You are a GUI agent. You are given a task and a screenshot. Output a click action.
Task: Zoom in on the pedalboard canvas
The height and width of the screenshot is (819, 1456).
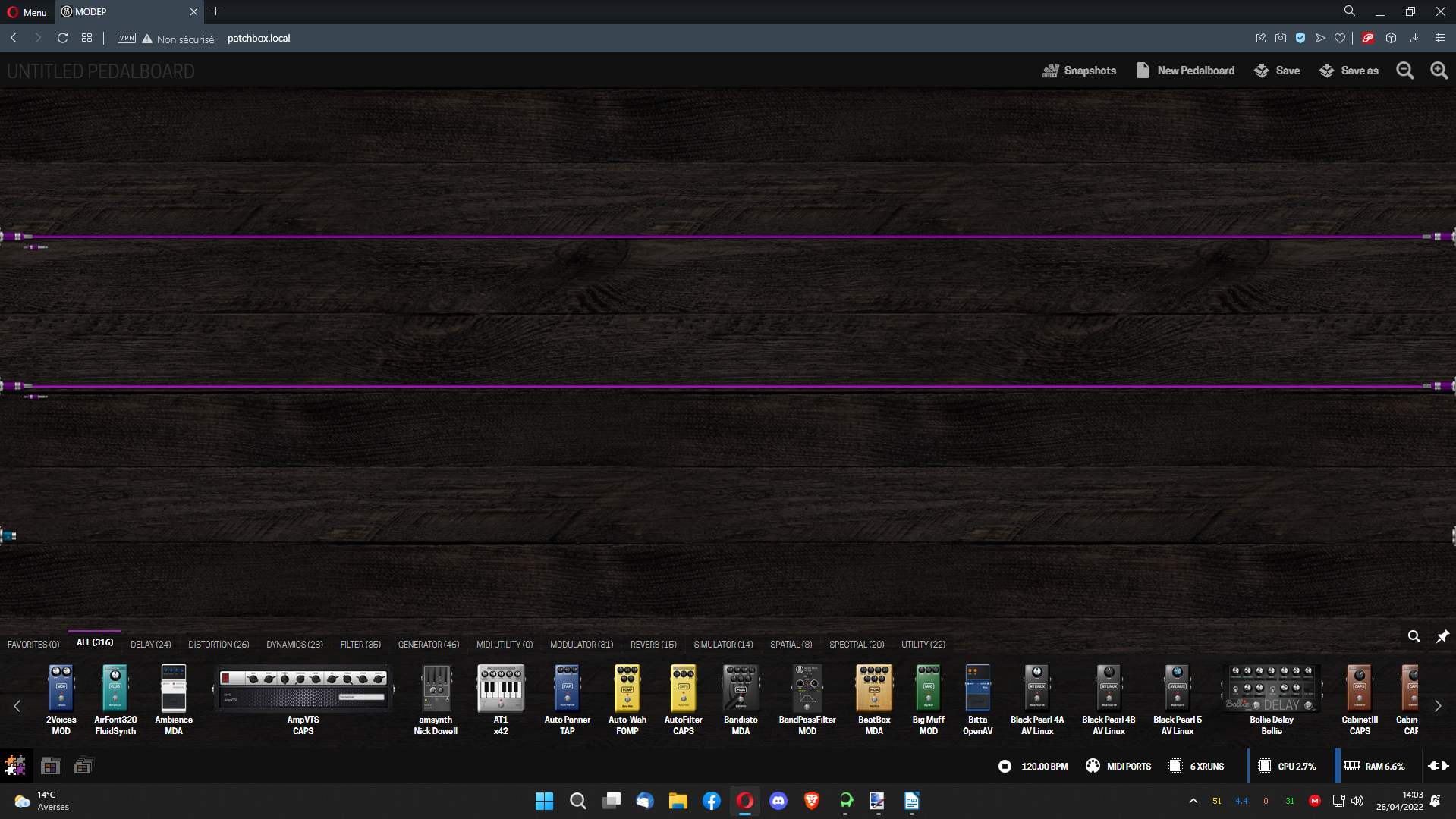click(x=1439, y=71)
